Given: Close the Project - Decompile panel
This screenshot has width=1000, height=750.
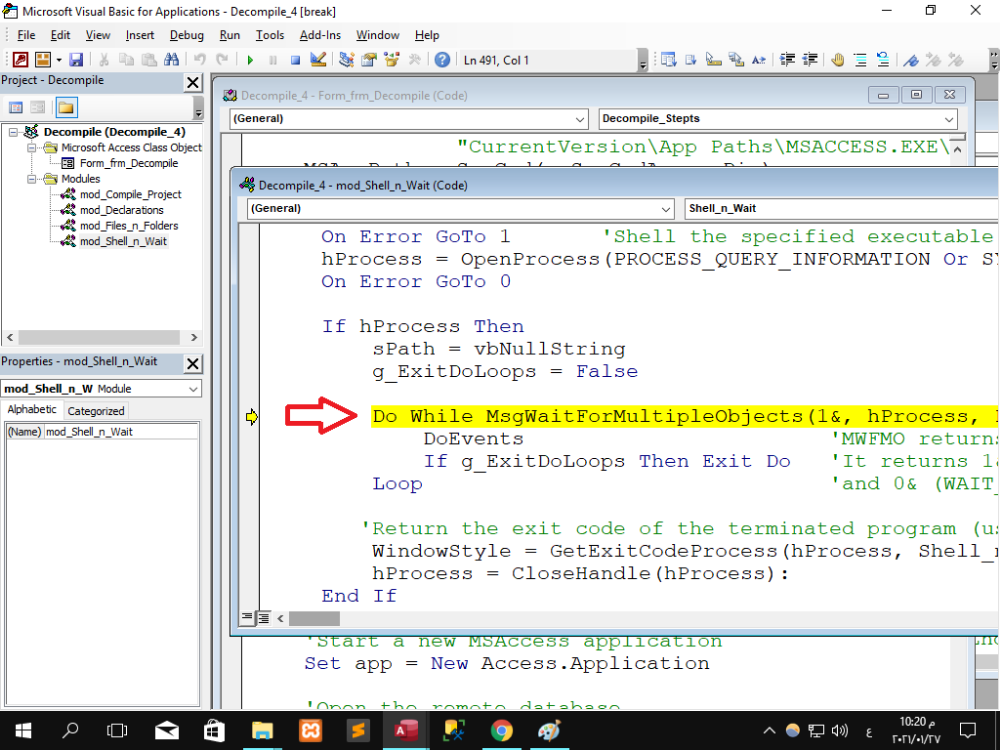Looking at the screenshot, I should coord(193,82).
